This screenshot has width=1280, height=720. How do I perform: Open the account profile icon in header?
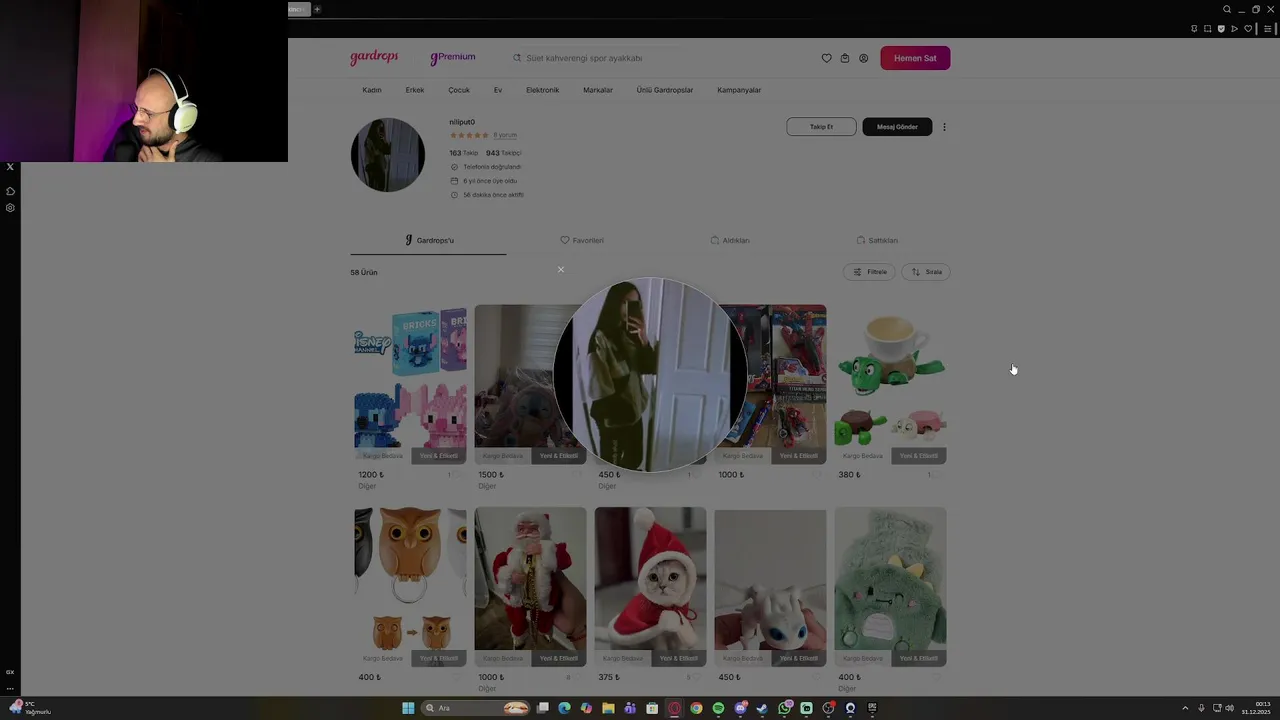864,58
